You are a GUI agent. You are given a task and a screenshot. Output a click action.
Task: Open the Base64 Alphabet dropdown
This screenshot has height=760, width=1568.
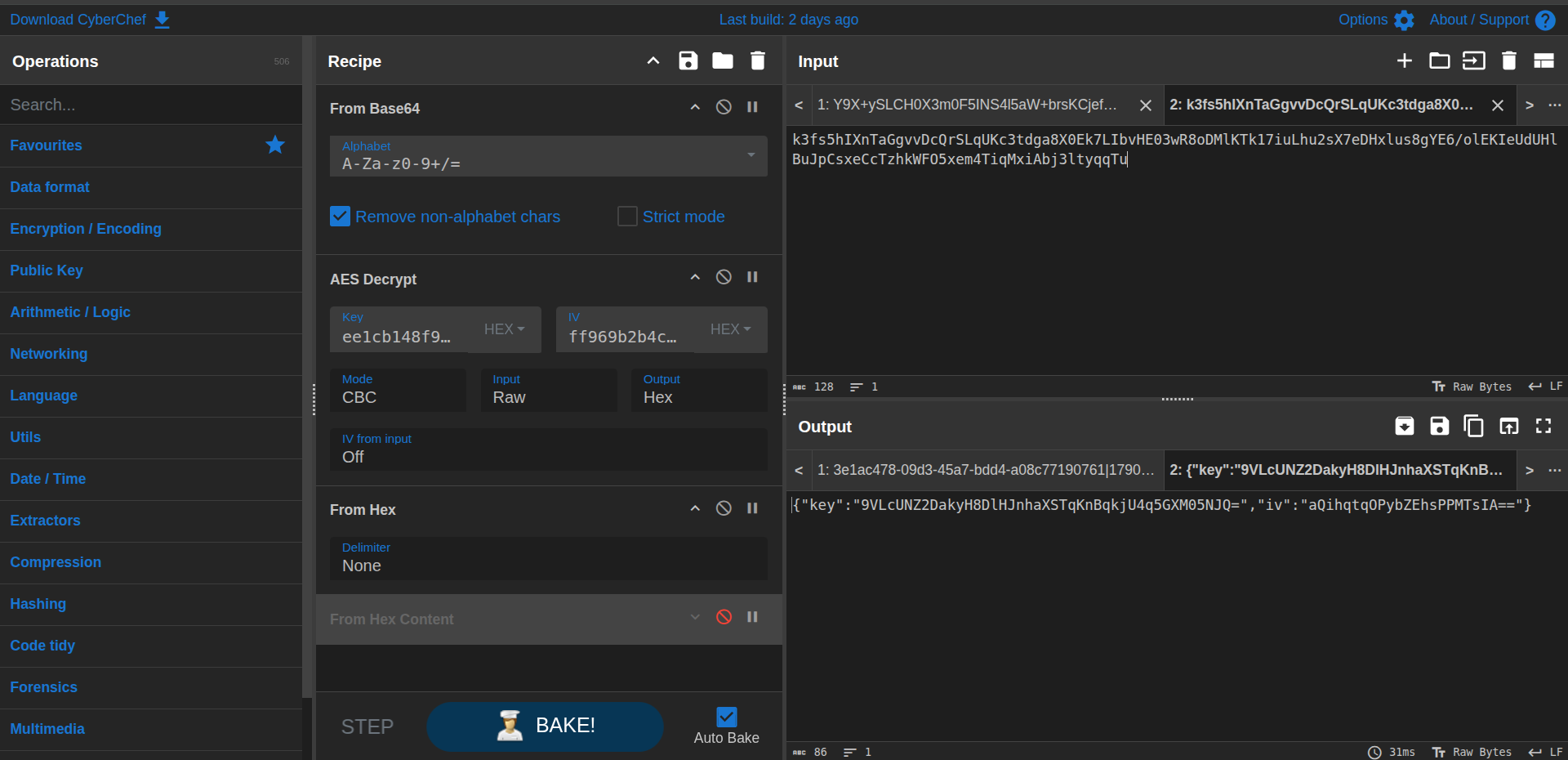[549, 156]
